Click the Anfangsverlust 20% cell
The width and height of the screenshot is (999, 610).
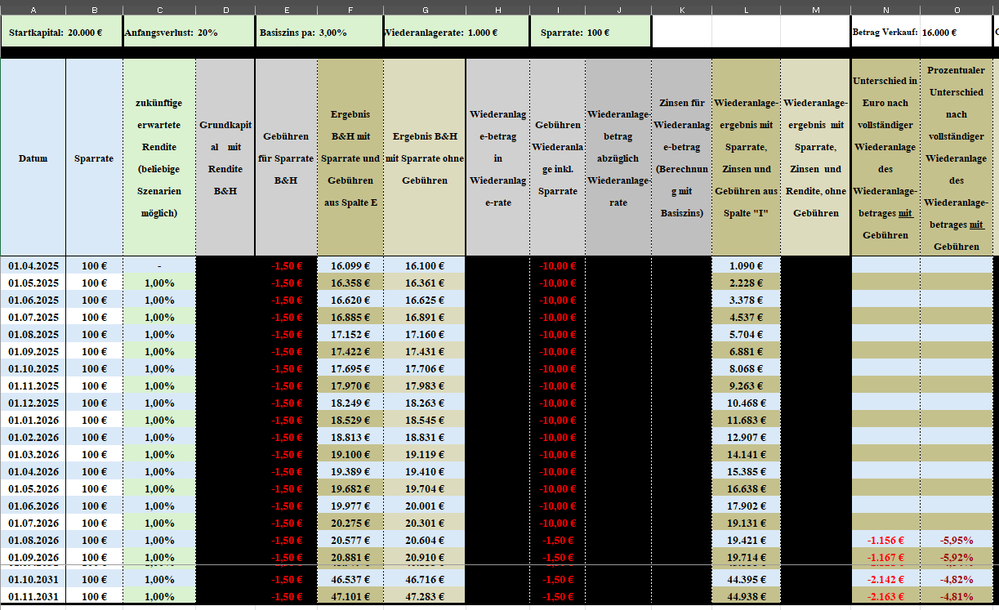coord(189,33)
